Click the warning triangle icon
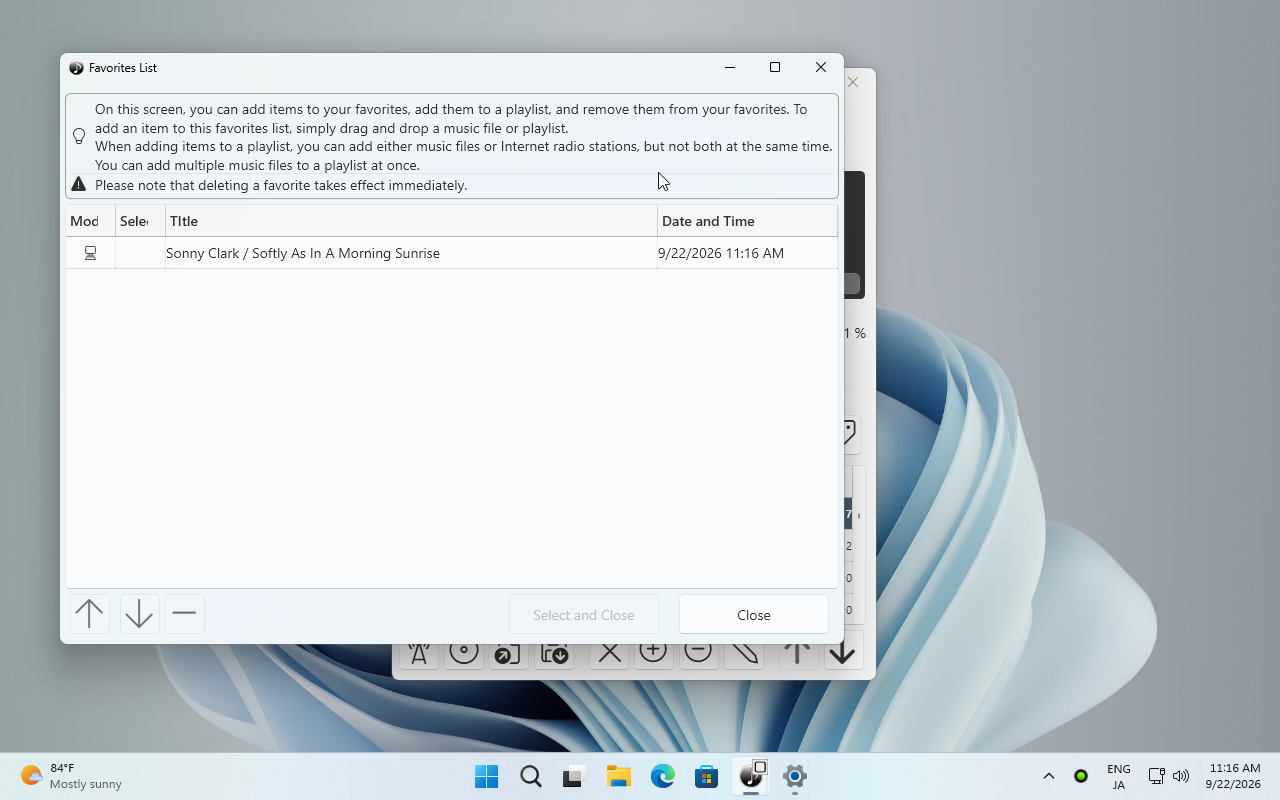 coord(79,185)
